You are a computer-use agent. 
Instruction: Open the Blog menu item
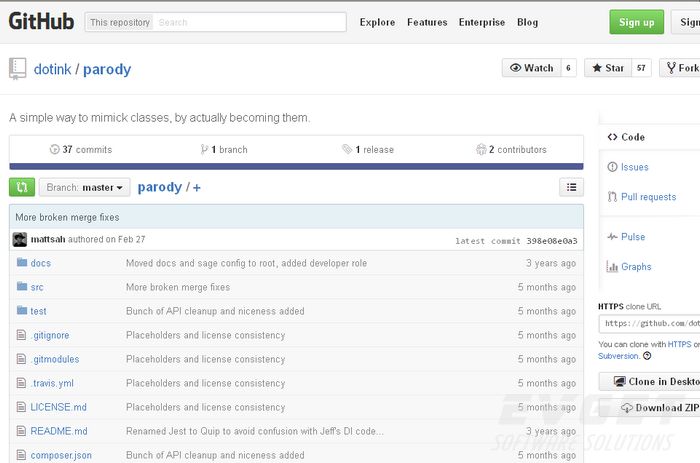pyautogui.click(x=527, y=22)
